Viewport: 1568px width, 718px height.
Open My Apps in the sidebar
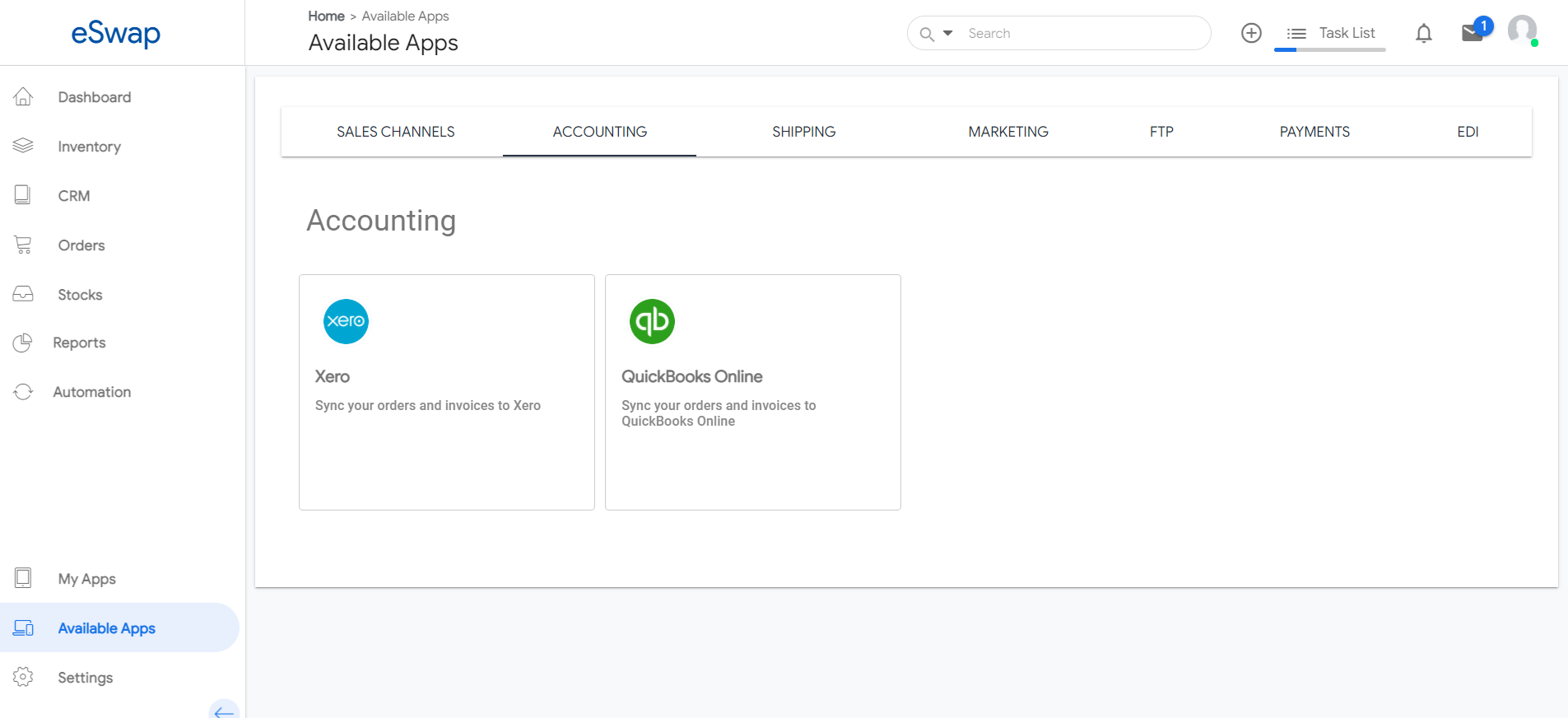coord(86,579)
